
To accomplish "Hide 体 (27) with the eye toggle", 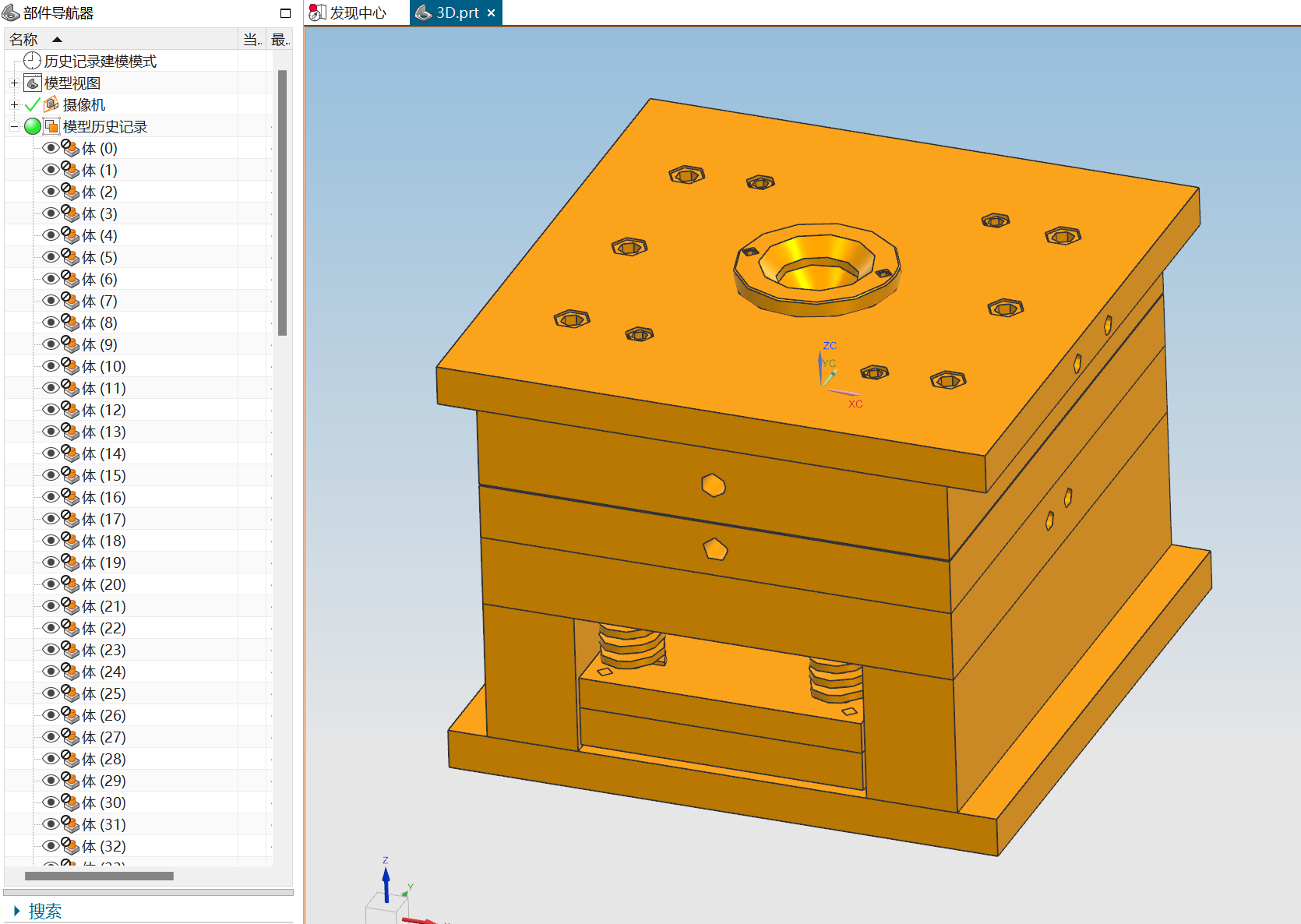I will [51, 737].
